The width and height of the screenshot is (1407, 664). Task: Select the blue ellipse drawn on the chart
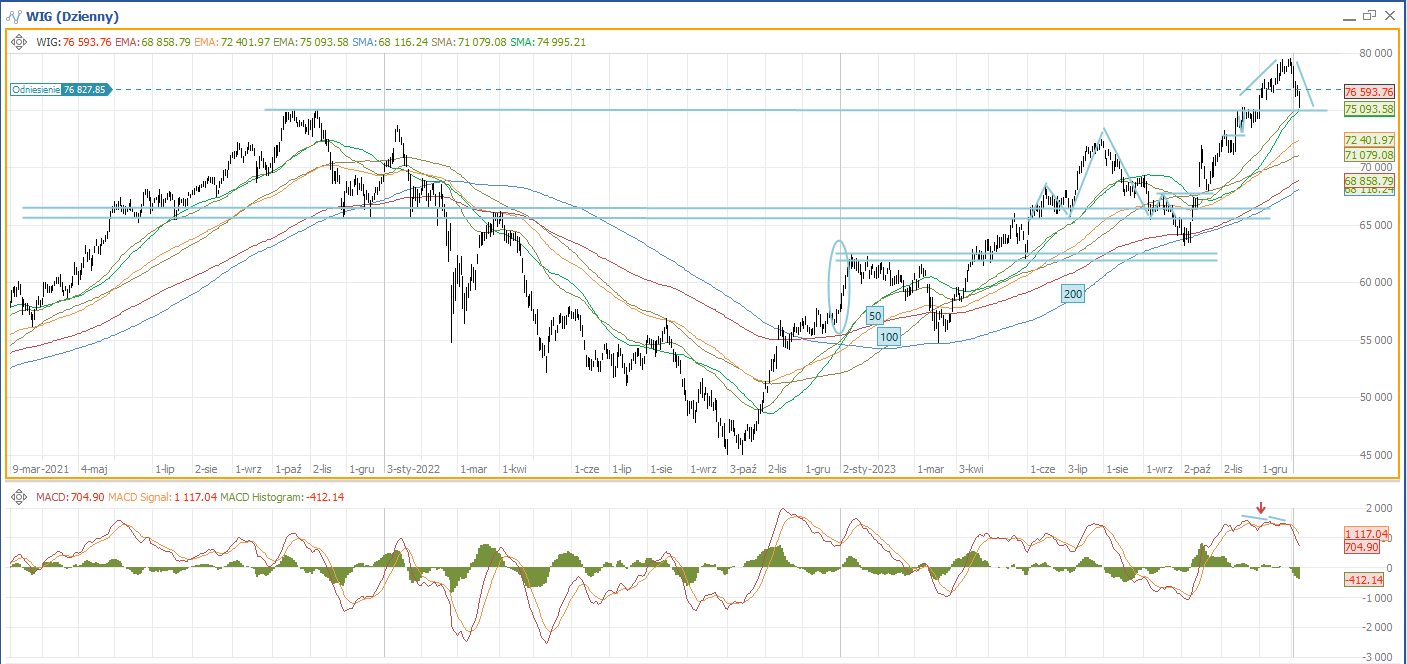pos(839,286)
